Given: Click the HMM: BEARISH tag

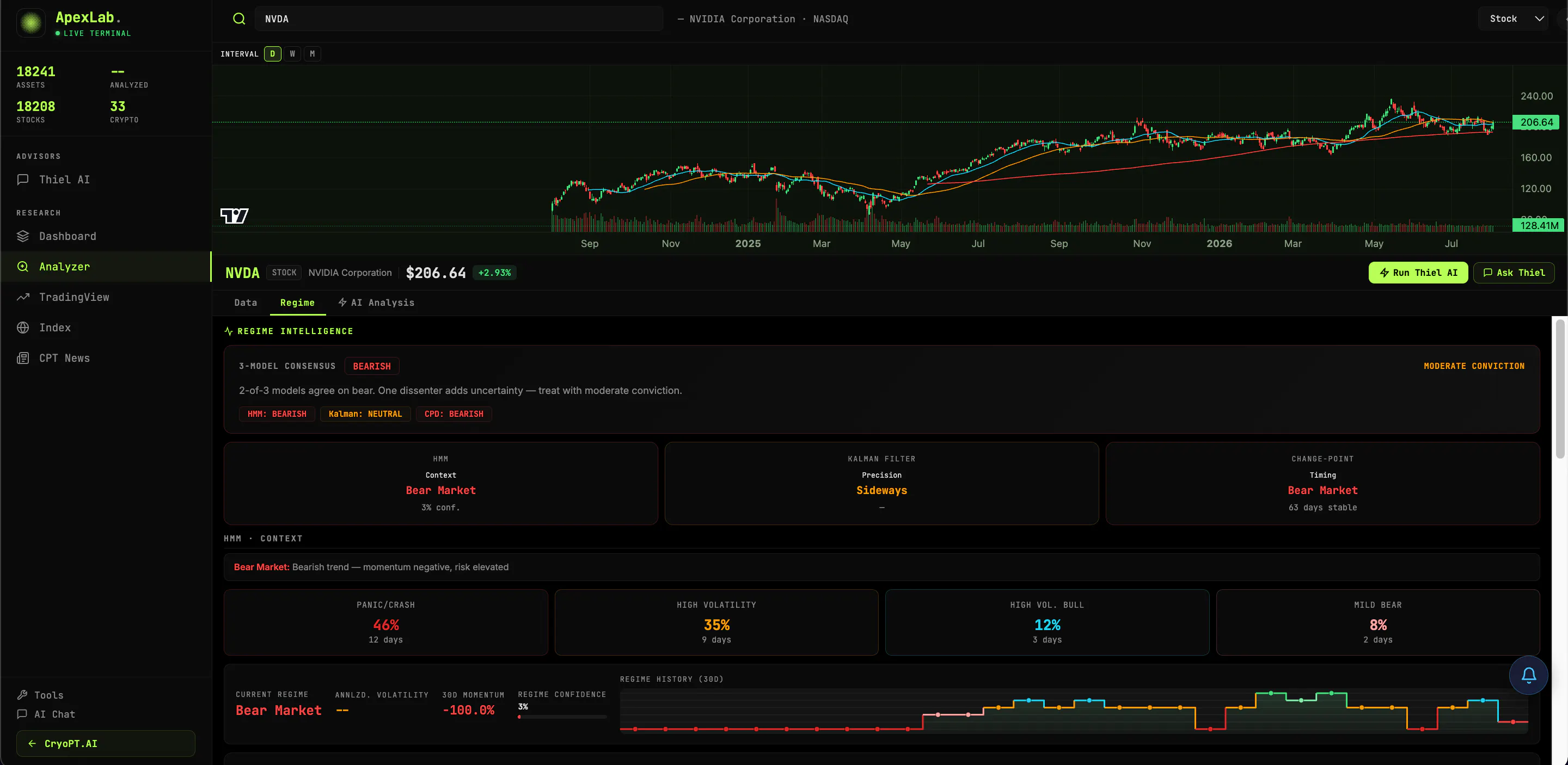Looking at the screenshot, I should click(x=277, y=414).
